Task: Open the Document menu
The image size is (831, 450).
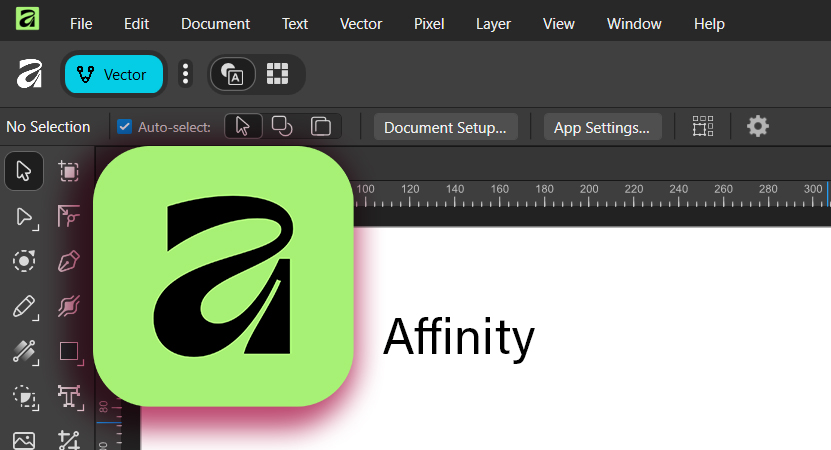Action: 215,23
